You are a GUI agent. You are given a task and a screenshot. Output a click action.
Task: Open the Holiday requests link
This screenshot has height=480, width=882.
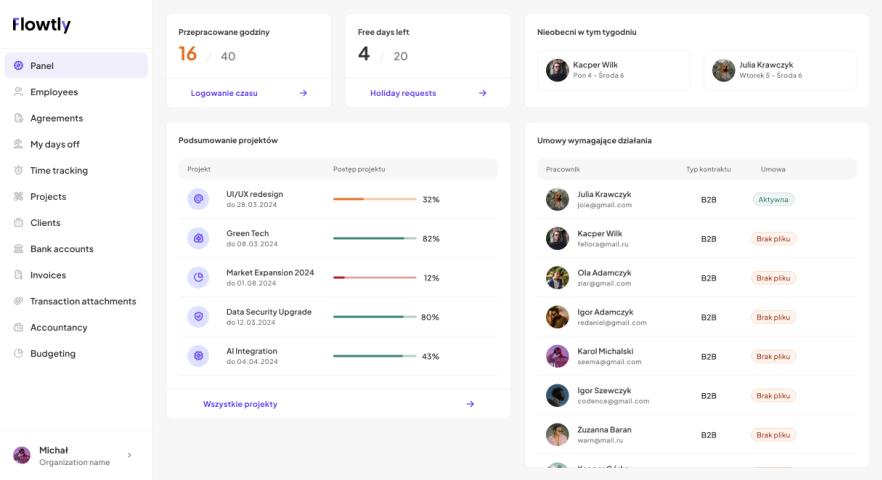[403, 93]
